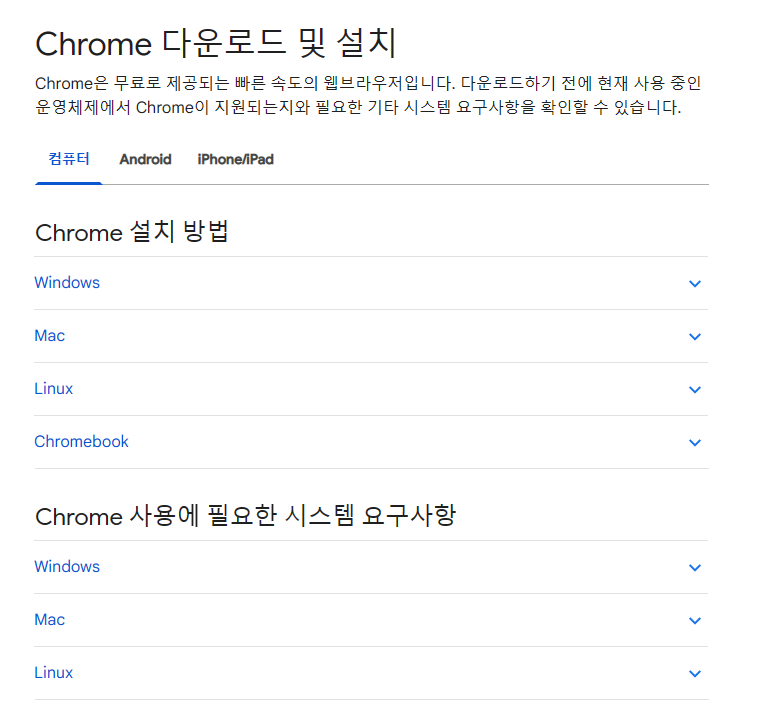Expand Mac chevron in 설치 방법 section
The height and width of the screenshot is (722, 762).
[695, 336]
